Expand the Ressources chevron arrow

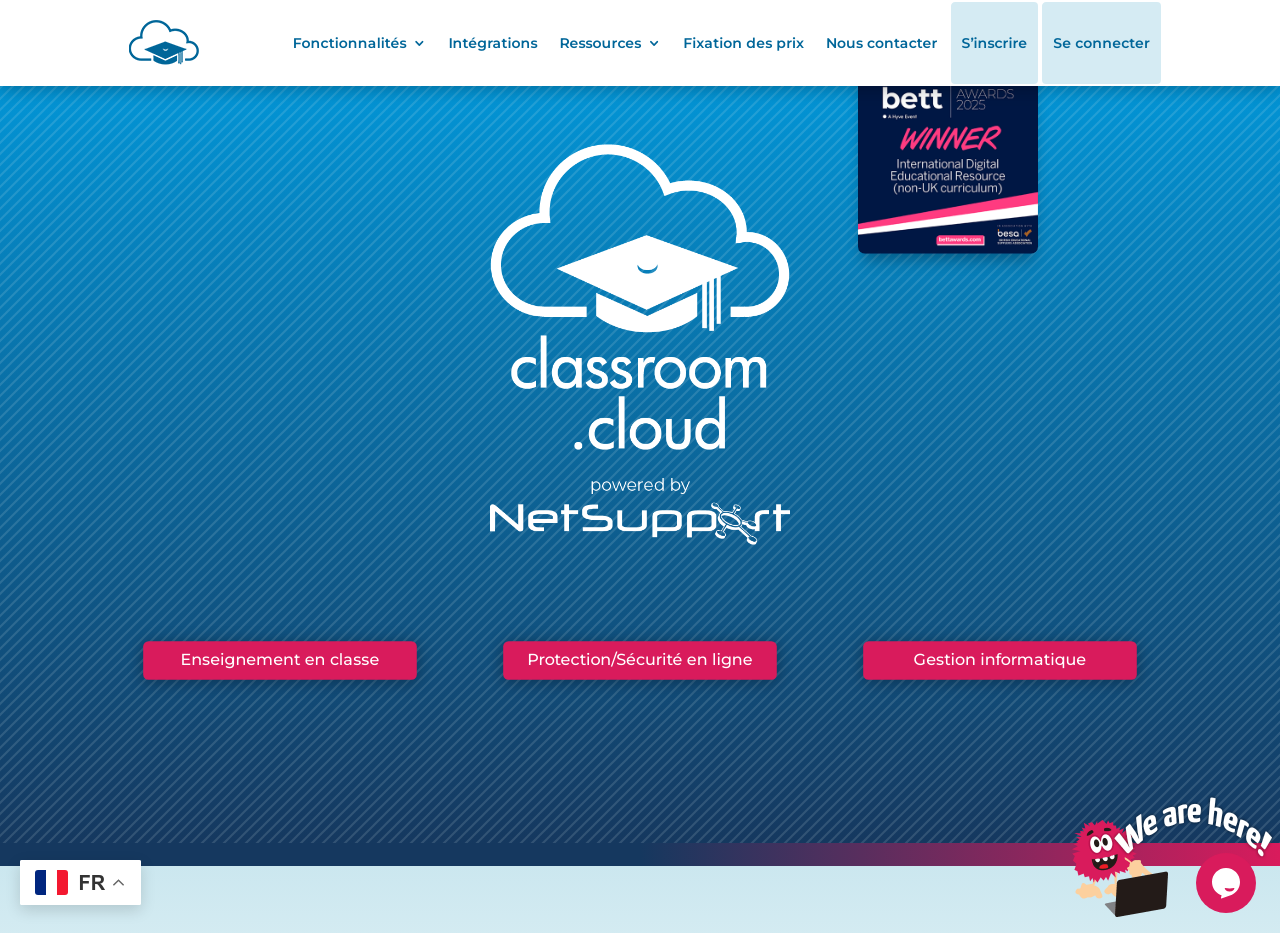pyautogui.click(x=654, y=43)
